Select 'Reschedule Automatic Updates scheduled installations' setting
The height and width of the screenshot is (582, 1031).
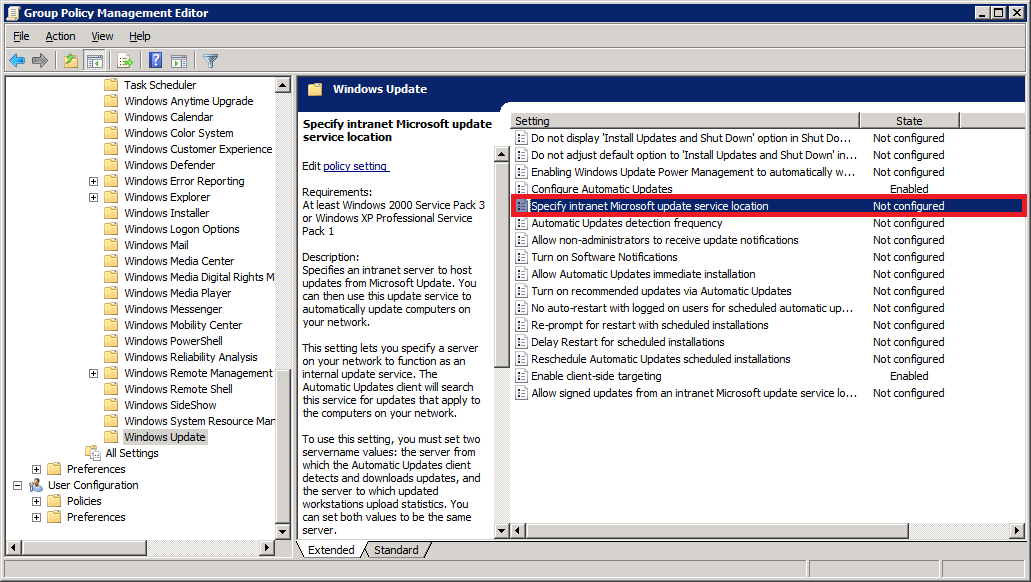point(661,359)
